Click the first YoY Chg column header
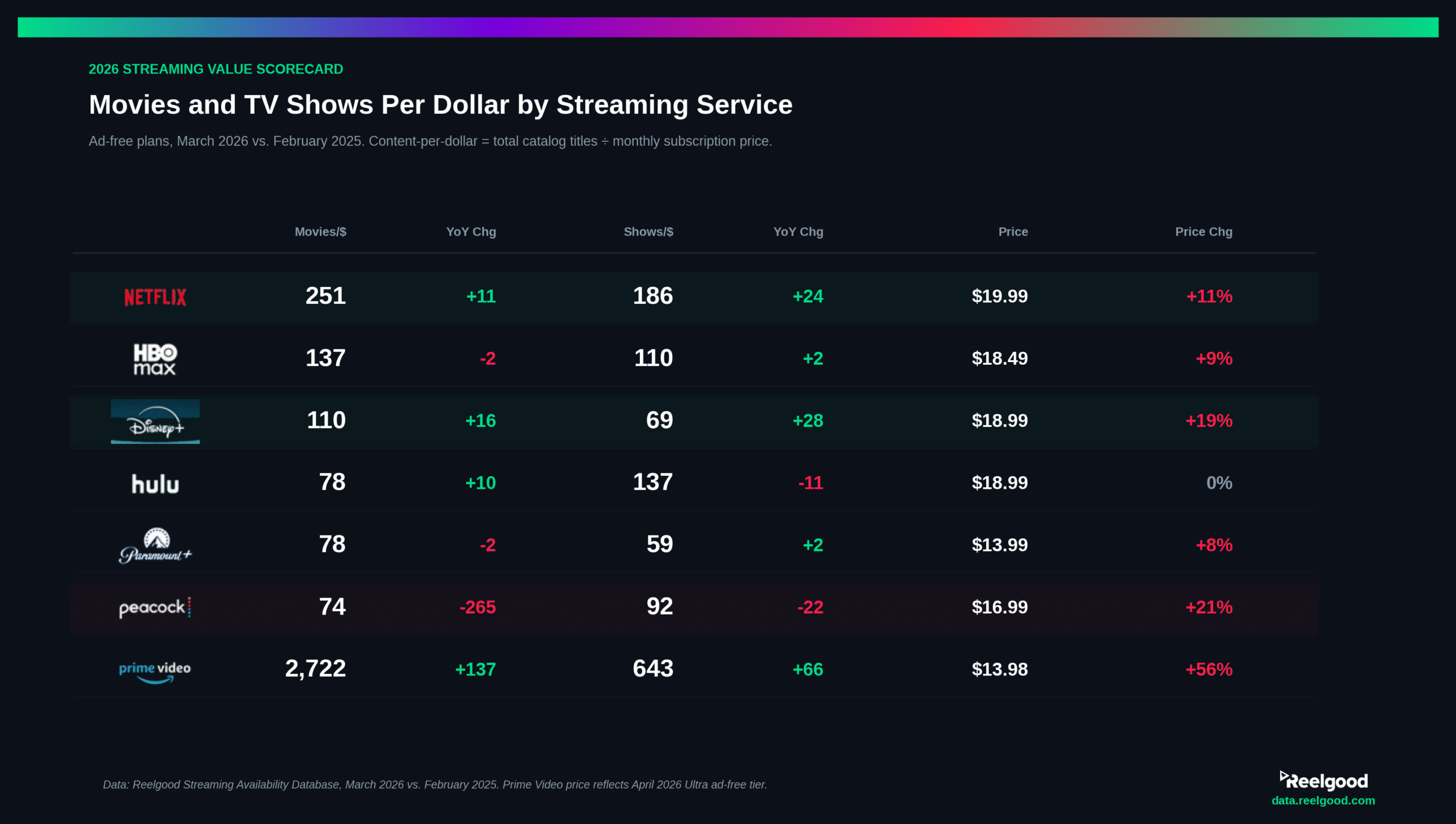 471,232
